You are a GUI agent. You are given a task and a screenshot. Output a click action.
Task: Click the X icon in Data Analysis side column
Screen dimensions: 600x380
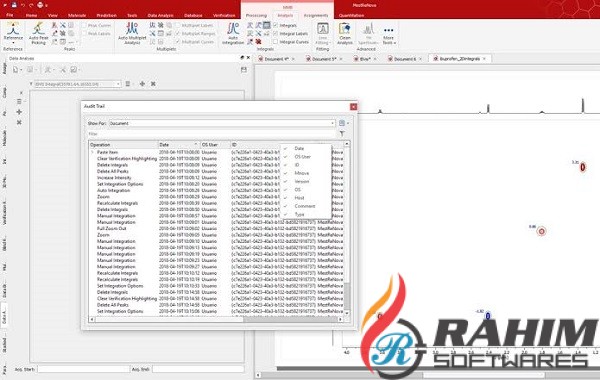pos(19,122)
